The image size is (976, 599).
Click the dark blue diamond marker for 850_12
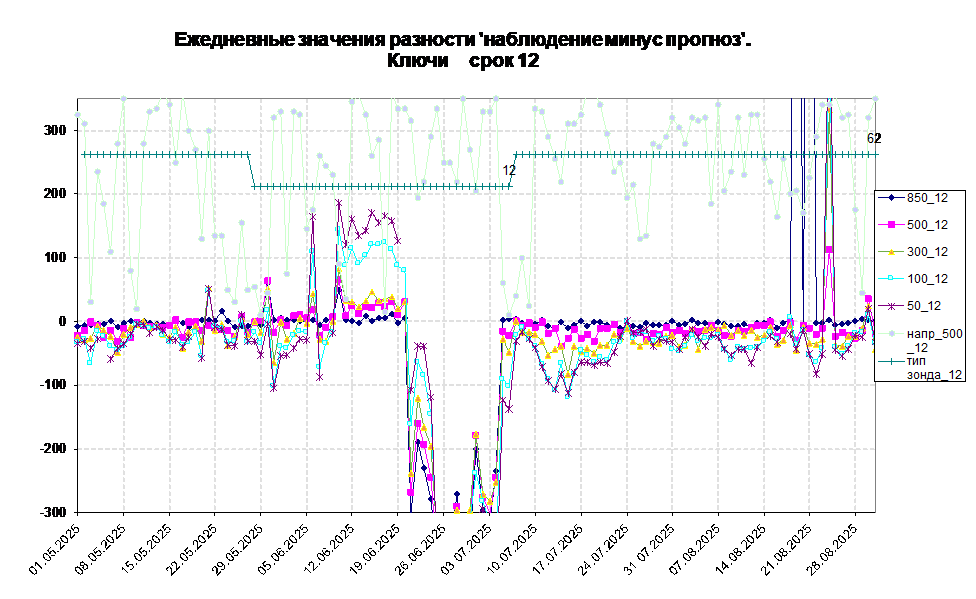[891, 198]
